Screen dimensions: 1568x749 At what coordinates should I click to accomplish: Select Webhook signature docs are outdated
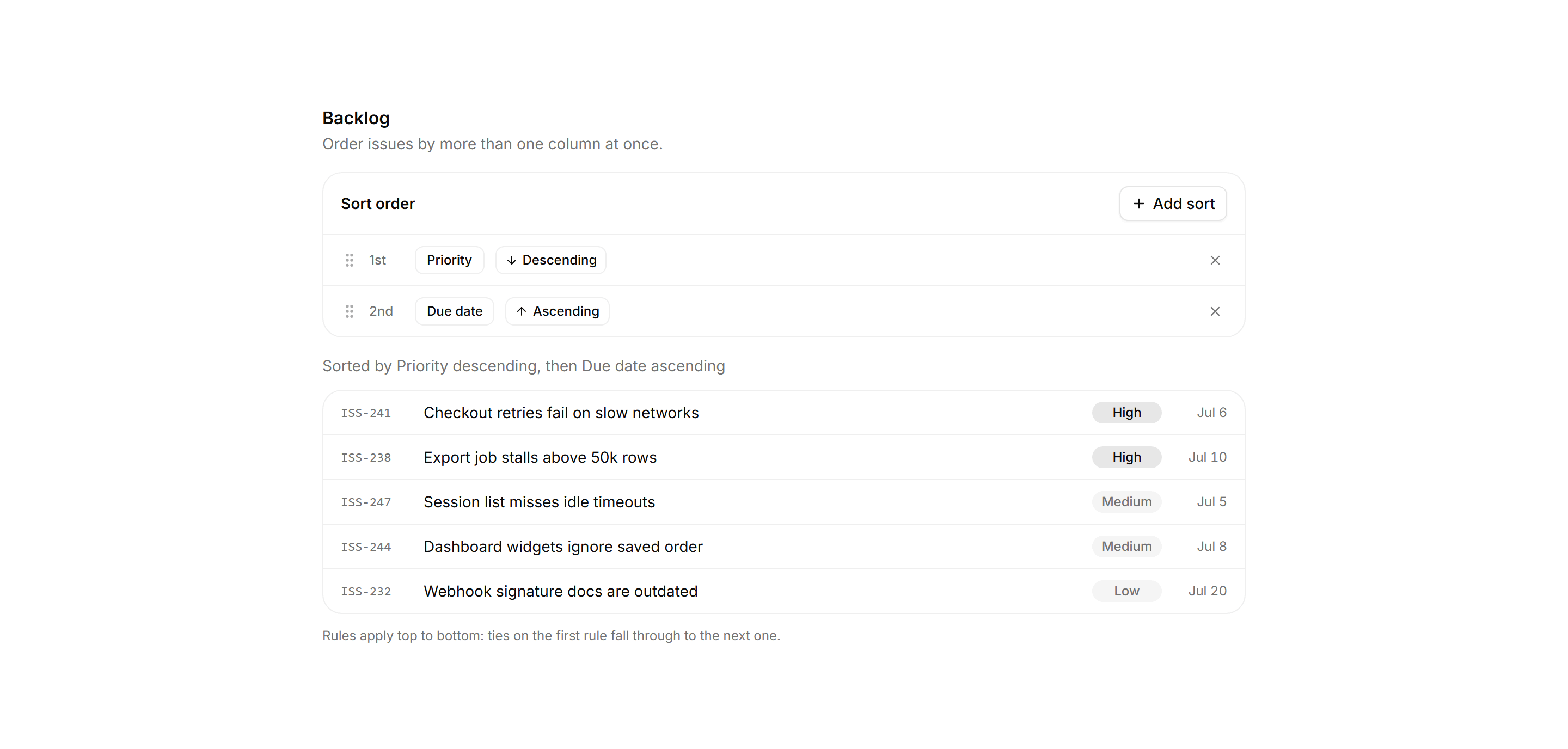coord(561,591)
